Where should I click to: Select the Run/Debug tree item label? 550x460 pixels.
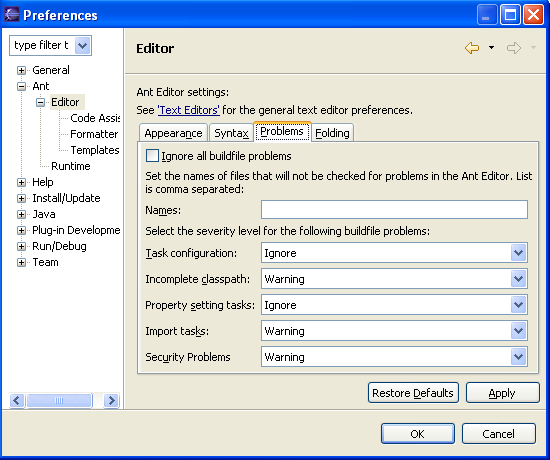(x=59, y=246)
